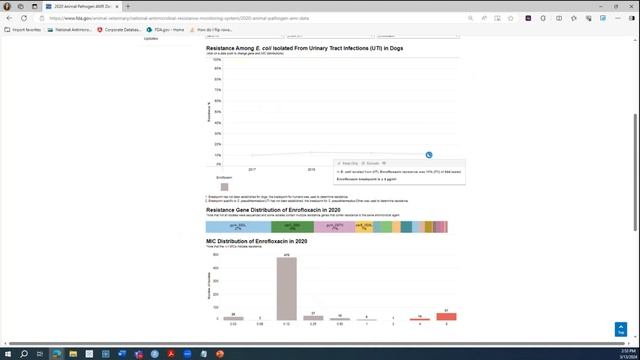Open the Import favorites bookmark
The image size is (640, 360).
click(x=22, y=30)
